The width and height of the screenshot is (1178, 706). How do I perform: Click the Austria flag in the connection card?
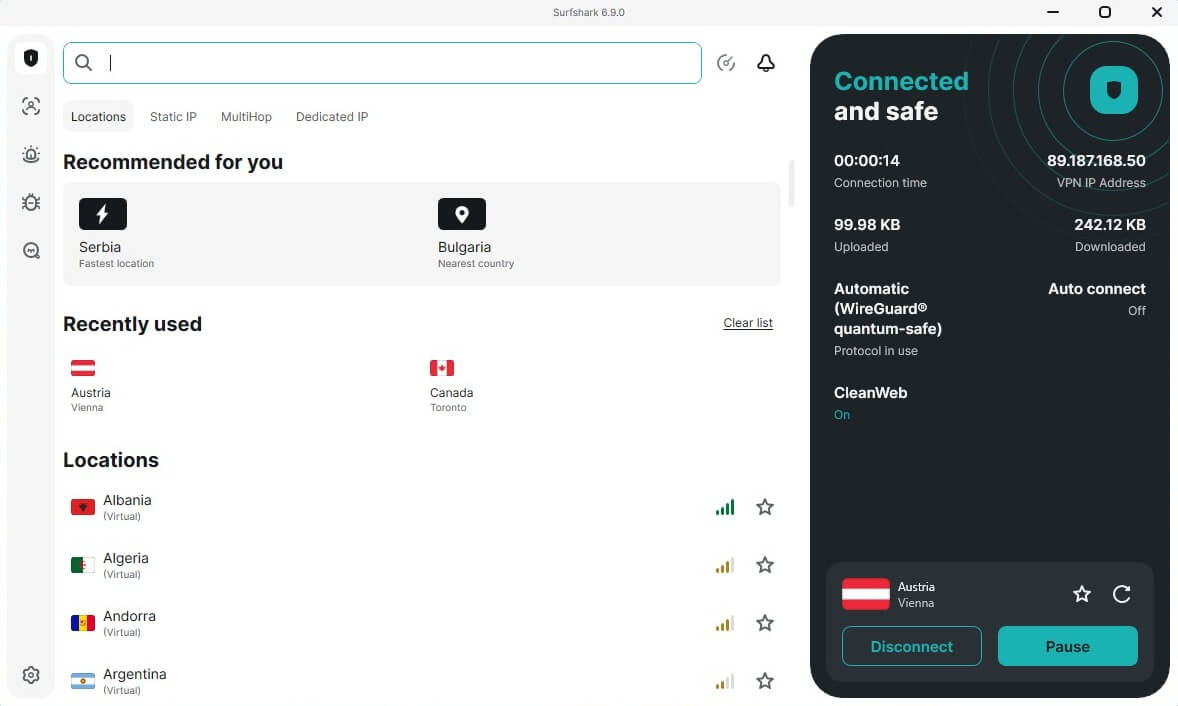865,594
